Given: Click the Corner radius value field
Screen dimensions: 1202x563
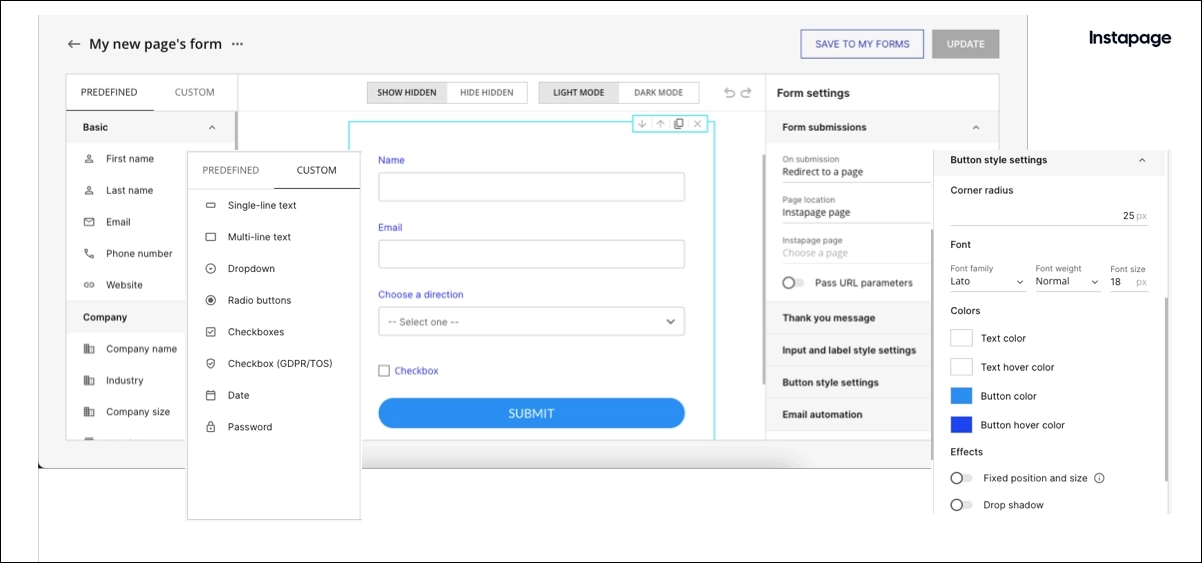Looking at the screenshot, I should 1049,215.
